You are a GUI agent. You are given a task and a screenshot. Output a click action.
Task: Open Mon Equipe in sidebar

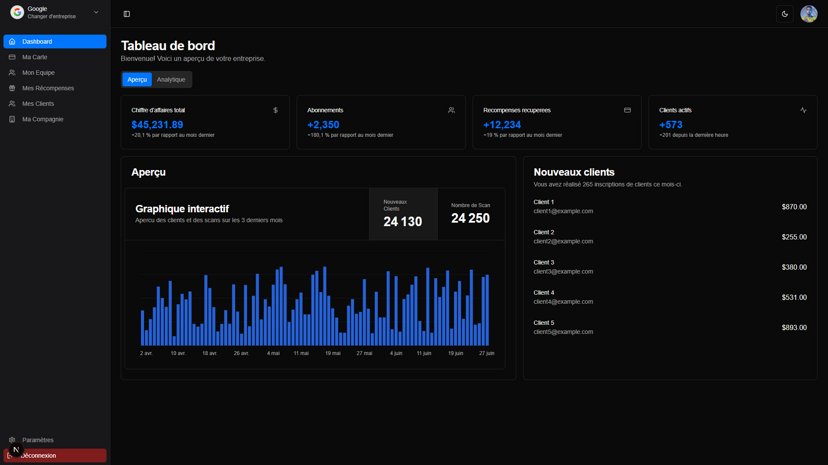55,73
